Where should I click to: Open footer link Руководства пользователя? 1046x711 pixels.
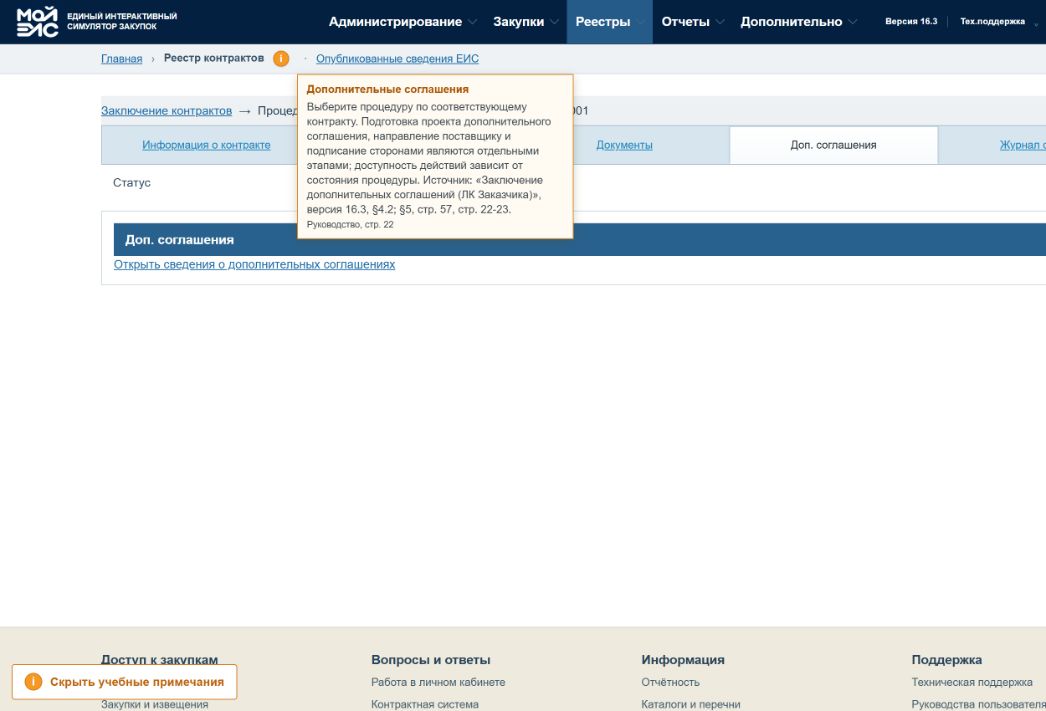(x=978, y=704)
